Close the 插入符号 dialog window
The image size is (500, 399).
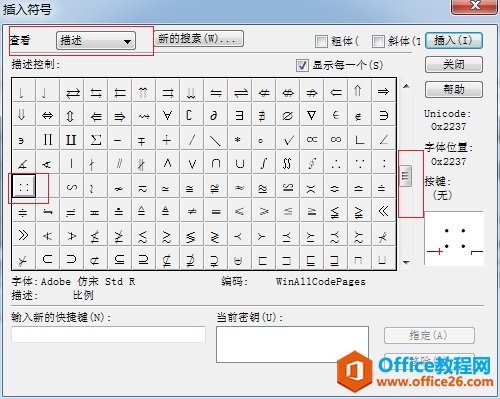(475, 6)
